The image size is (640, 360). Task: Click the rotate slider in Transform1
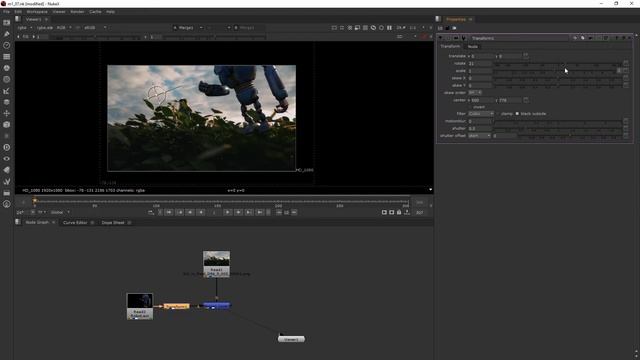pyautogui.click(x=557, y=63)
